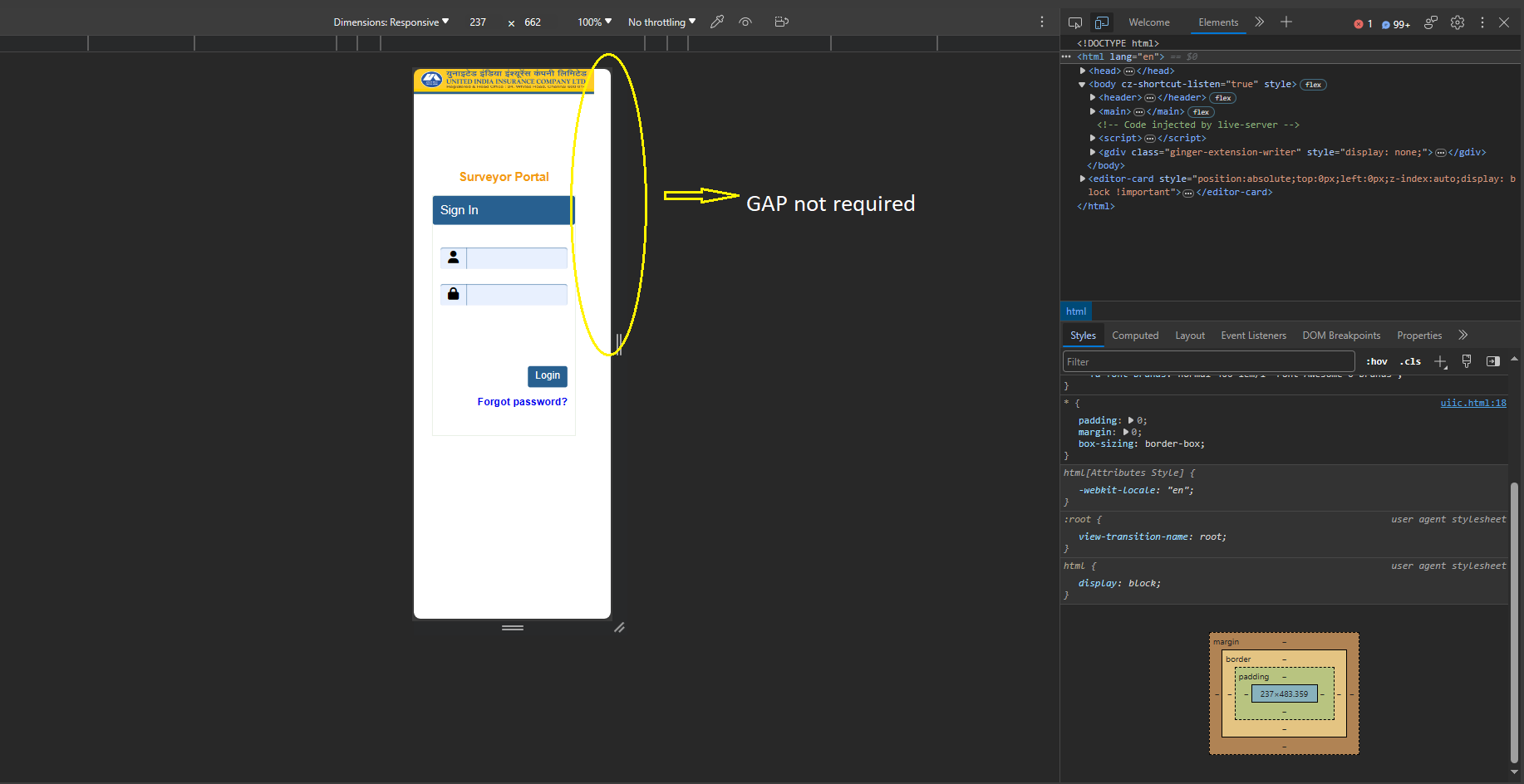Image resolution: width=1524 pixels, height=784 pixels.
Task: Open DevTools settings gear
Action: point(1458,22)
